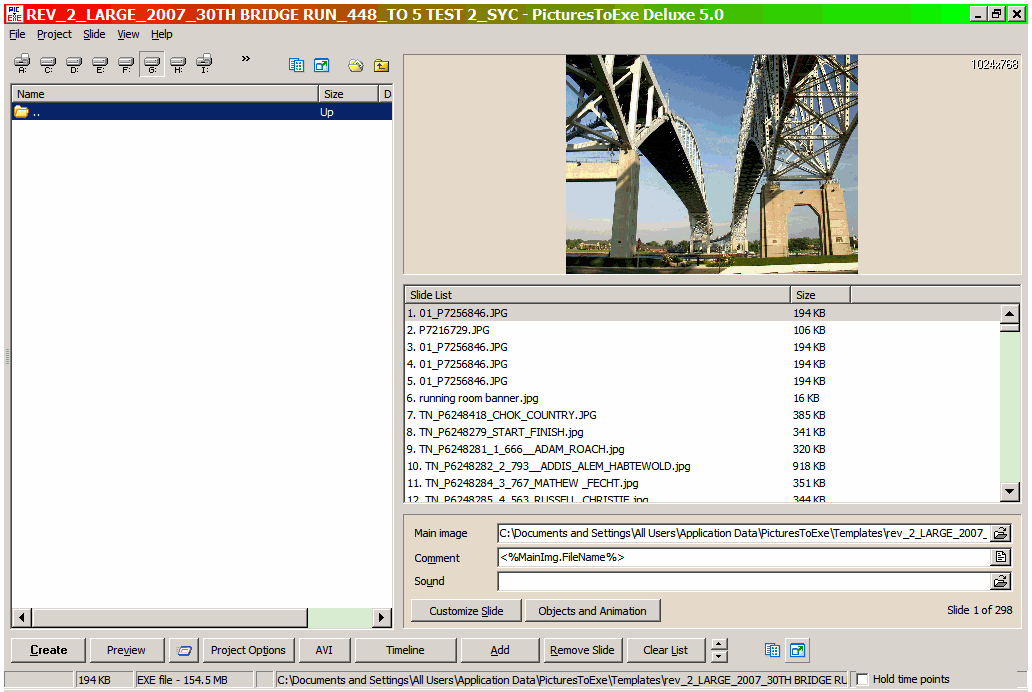This screenshot has width=1032, height=692.
Task: Click the full-screen view icon in the top toolbar
Action: click(x=321, y=66)
